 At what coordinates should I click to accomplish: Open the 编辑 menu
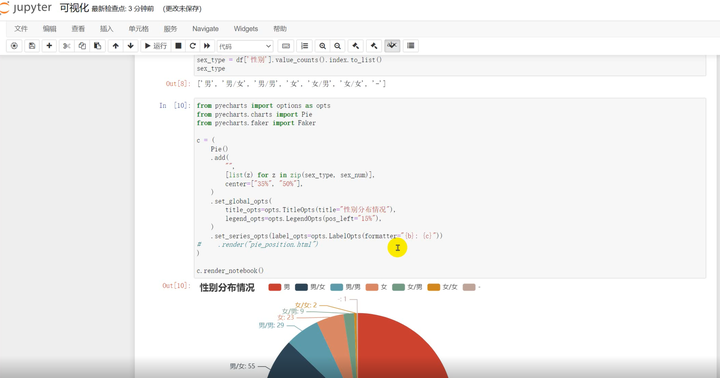(50, 28)
